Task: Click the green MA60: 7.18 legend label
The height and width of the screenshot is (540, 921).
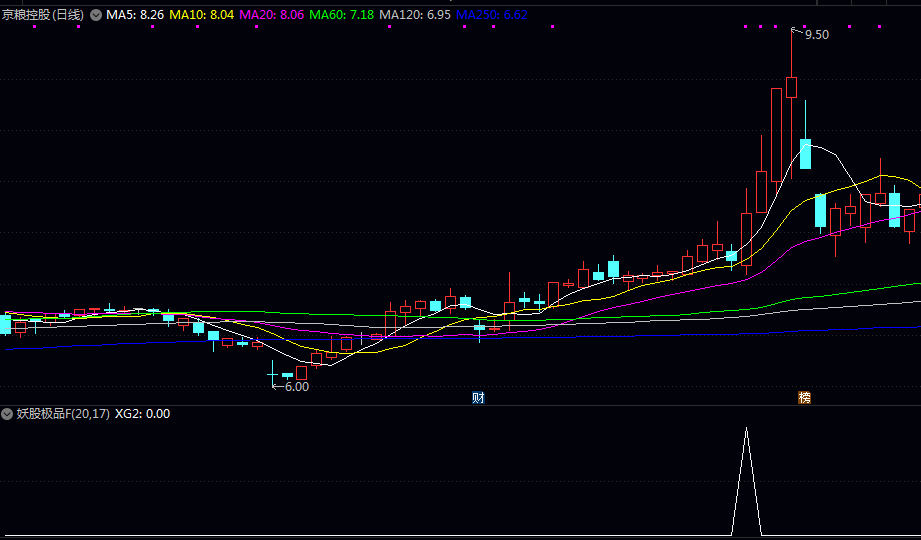Action: click(x=341, y=15)
